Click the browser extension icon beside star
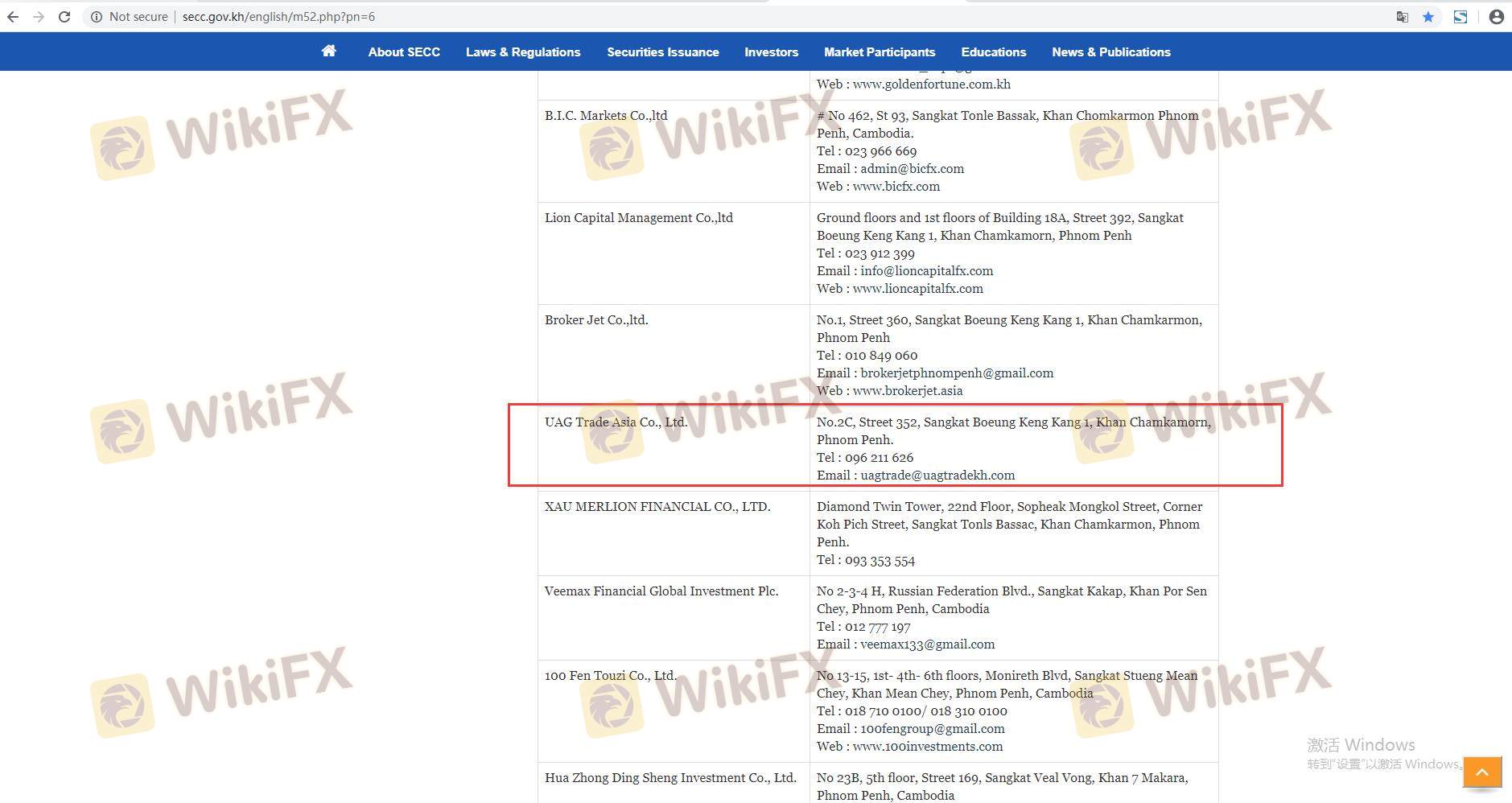 point(1460,17)
